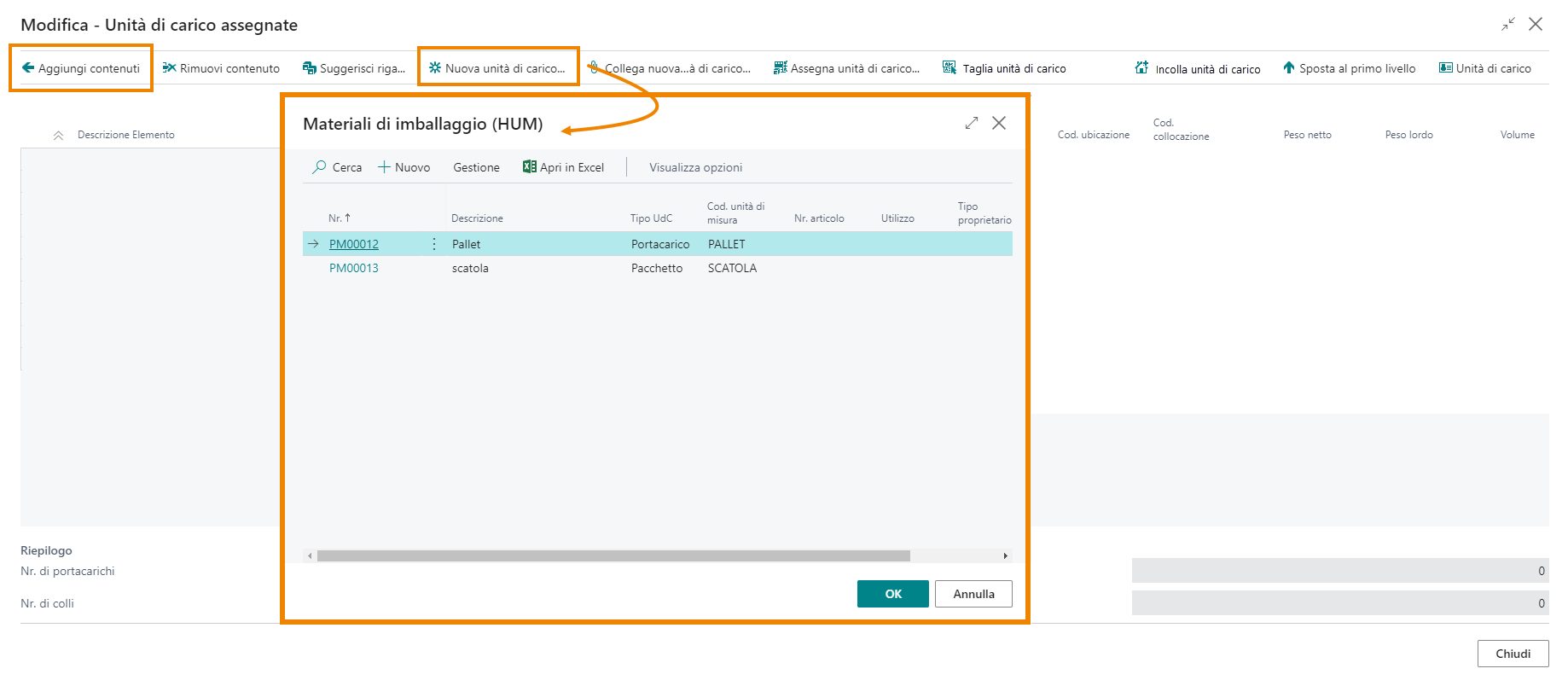This screenshot has height=686, width=1568.
Task: Click Taglia unità di carico
Action: click(1004, 68)
